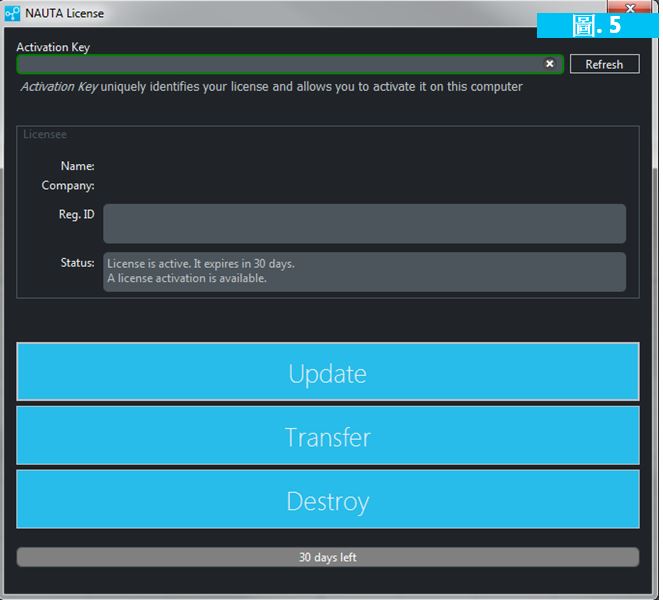Click the 'Reg. ID' label
The height and width of the screenshot is (600, 663).
point(76,214)
